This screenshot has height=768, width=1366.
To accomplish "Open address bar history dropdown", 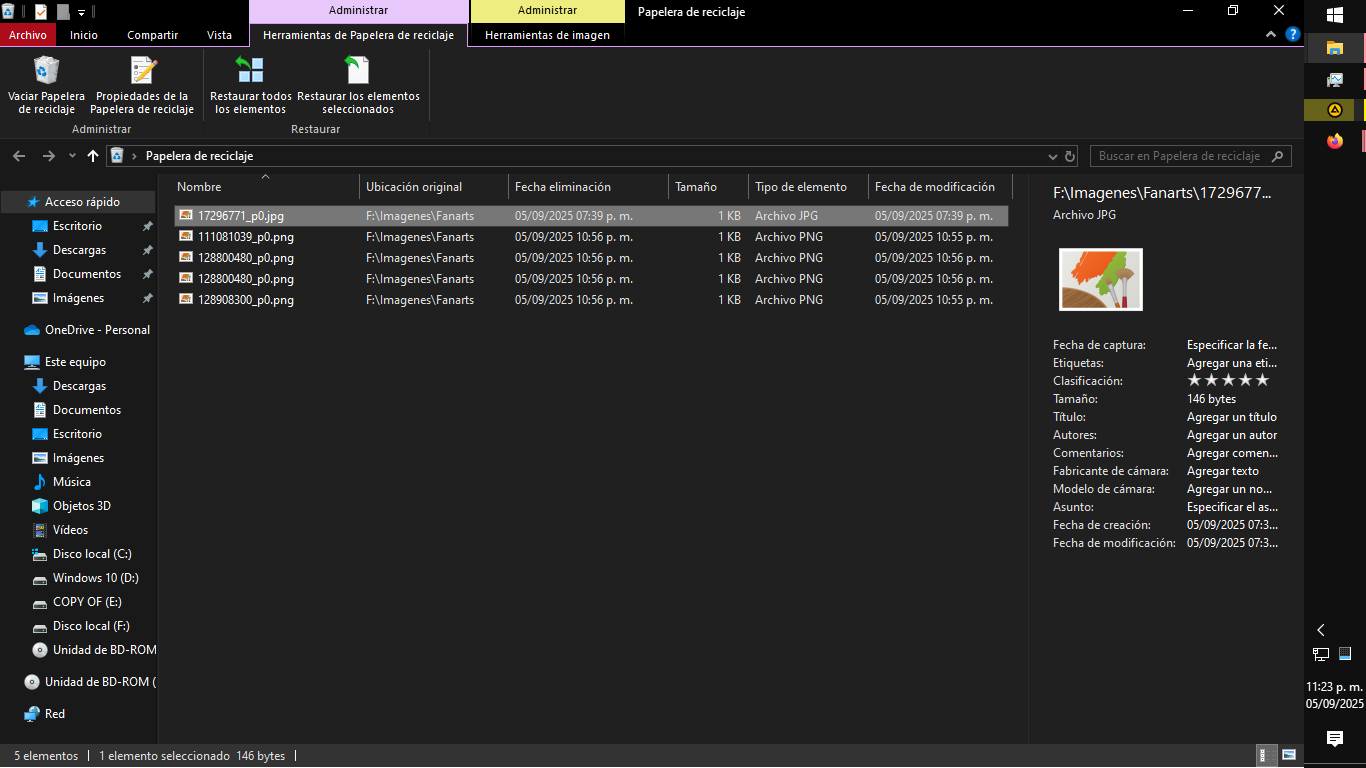I will pyautogui.click(x=1052, y=156).
